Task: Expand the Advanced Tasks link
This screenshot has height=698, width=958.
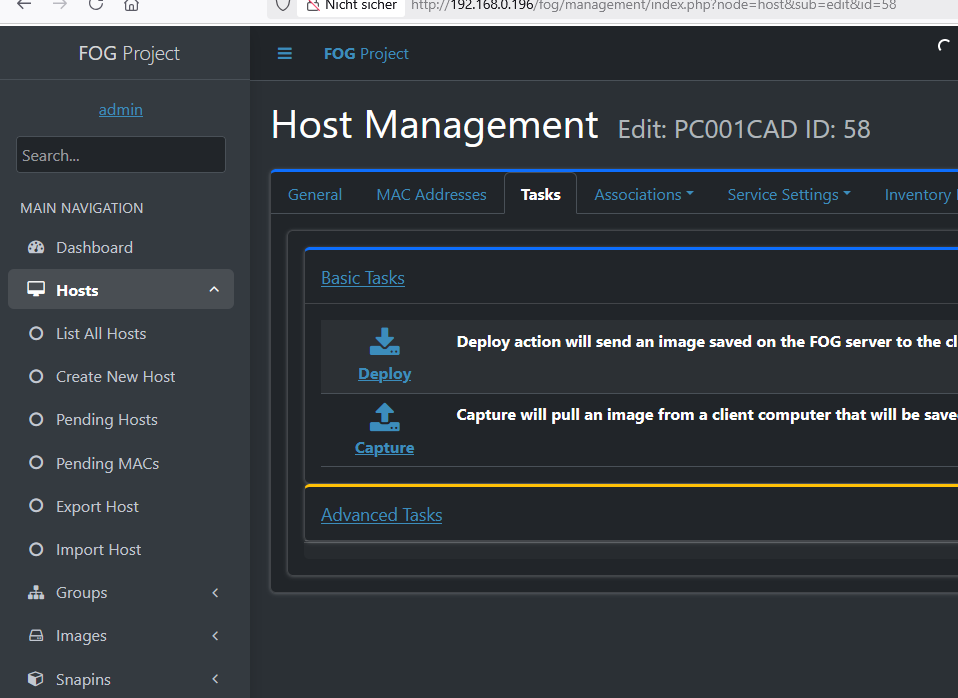Action: (x=382, y=515)
